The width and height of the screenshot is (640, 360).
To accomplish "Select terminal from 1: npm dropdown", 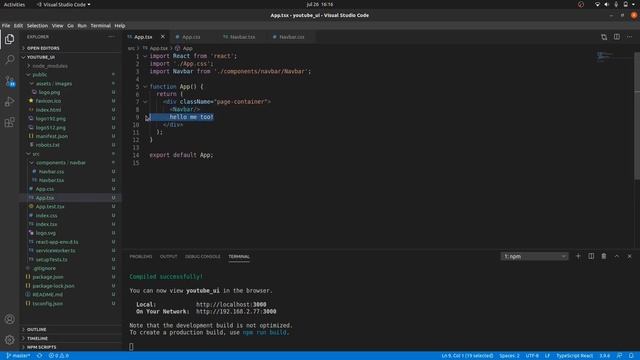I will tap(534, 256).
